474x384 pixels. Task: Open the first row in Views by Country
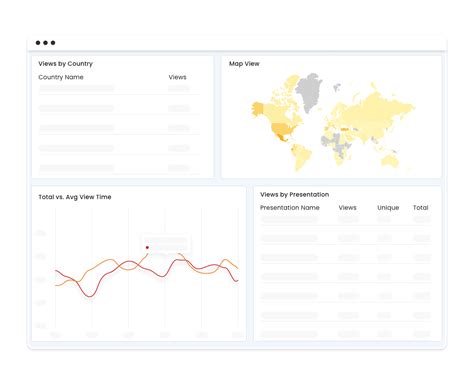point(119,89)
